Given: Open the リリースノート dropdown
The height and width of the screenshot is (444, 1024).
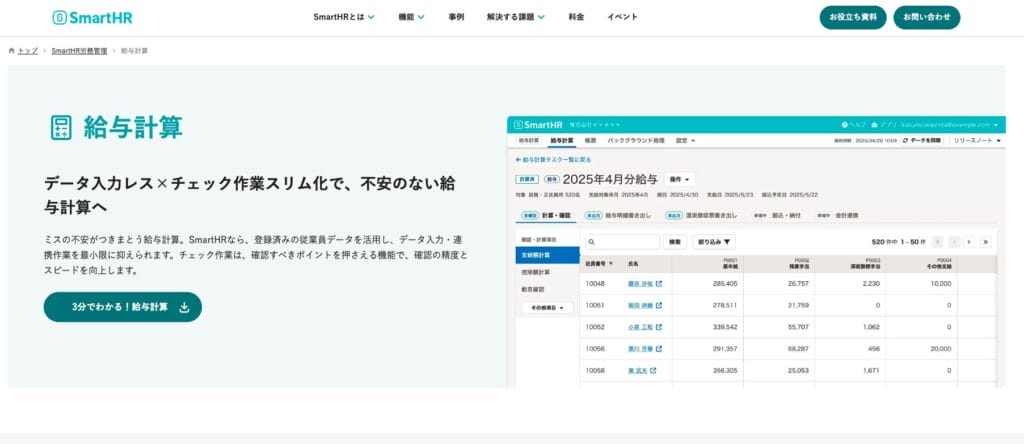Looking at the screenshot, I should [976, 140].
